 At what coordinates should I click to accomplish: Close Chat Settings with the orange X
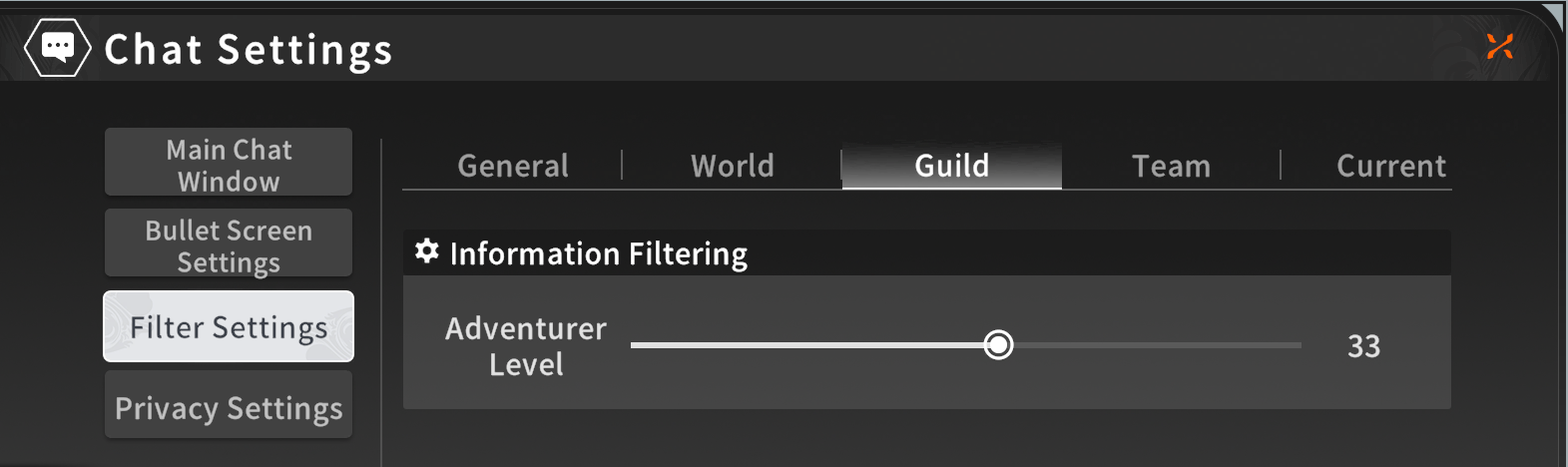click(1499, 46)
